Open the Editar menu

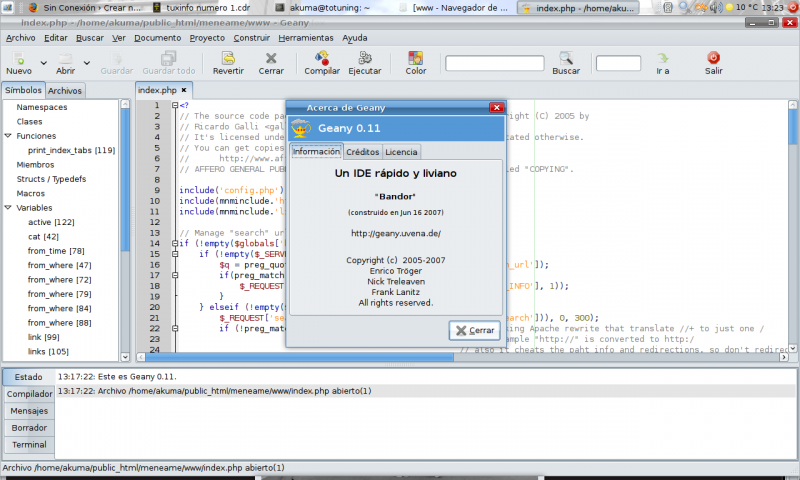pyautogui.click(x=56, y=38)
